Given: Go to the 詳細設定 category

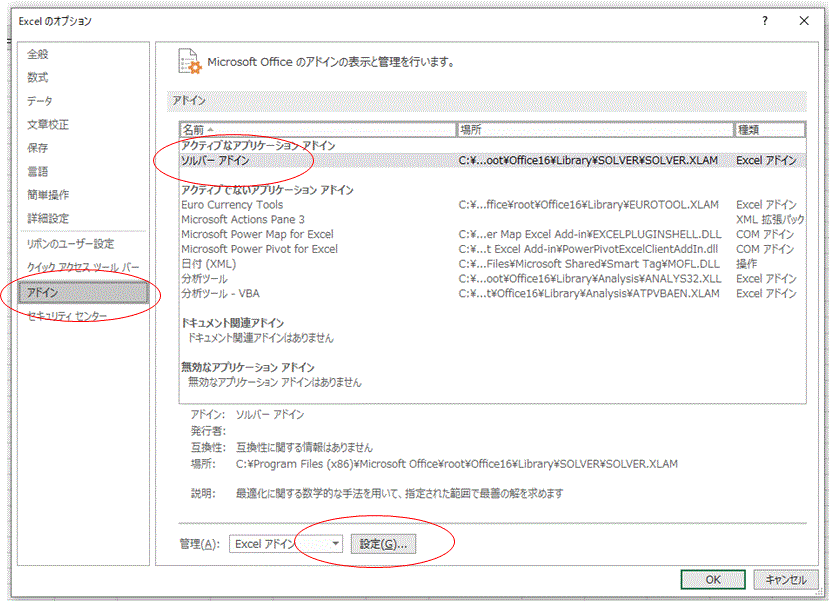Looking at the screenshot, I should coord(48,218).
